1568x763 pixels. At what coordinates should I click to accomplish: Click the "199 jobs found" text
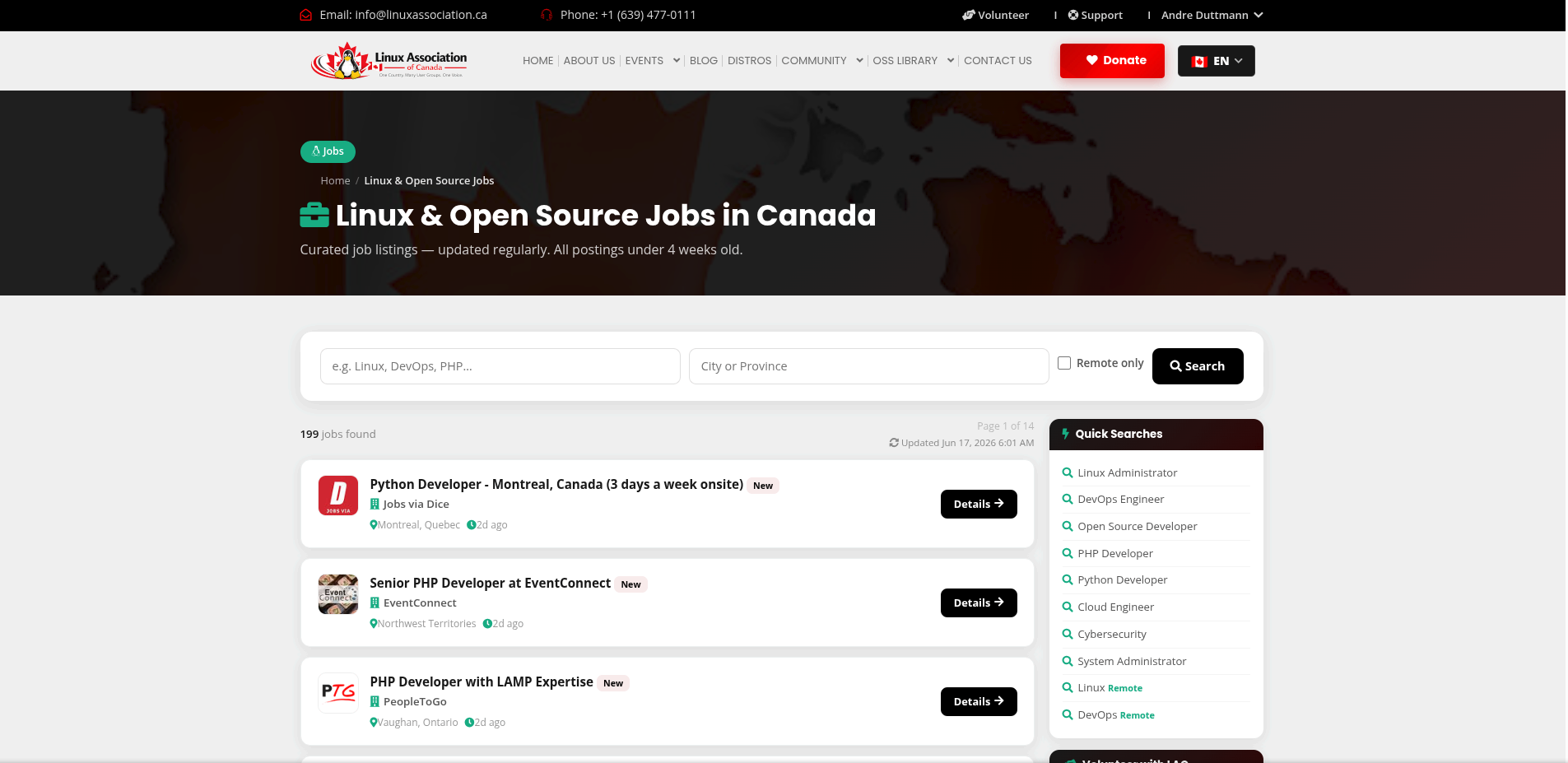(x=338, y=434)
